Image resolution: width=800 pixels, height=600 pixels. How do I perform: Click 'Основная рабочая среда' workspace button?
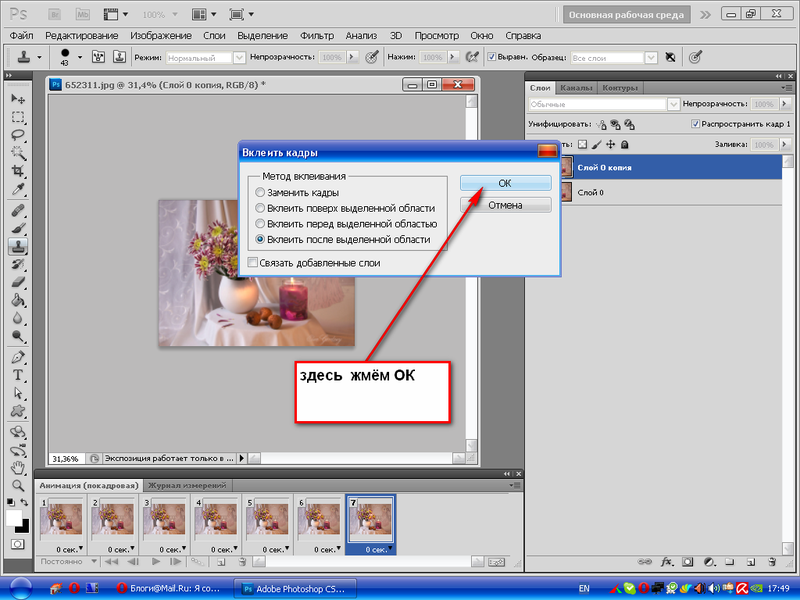pos(626,15)
